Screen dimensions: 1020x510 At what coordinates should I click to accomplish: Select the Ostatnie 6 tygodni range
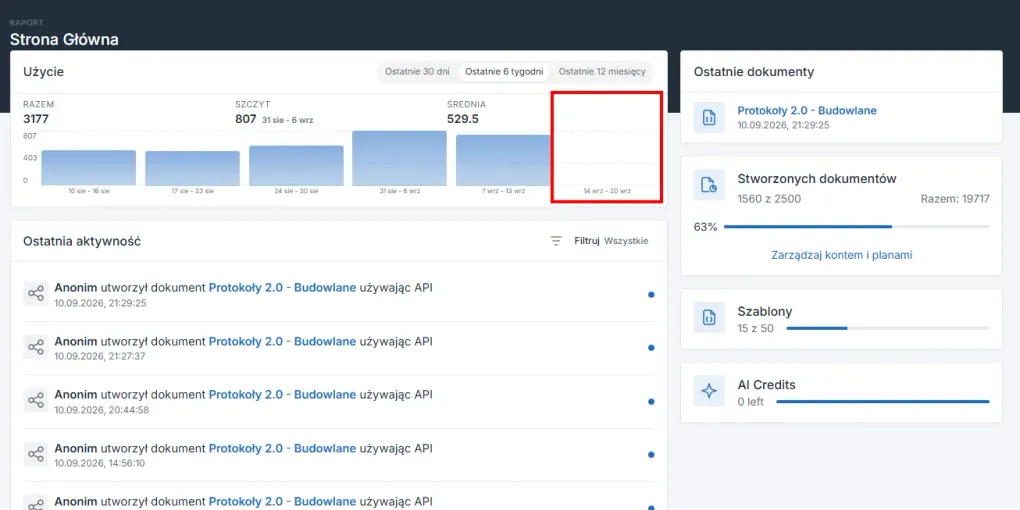(504, 72)
